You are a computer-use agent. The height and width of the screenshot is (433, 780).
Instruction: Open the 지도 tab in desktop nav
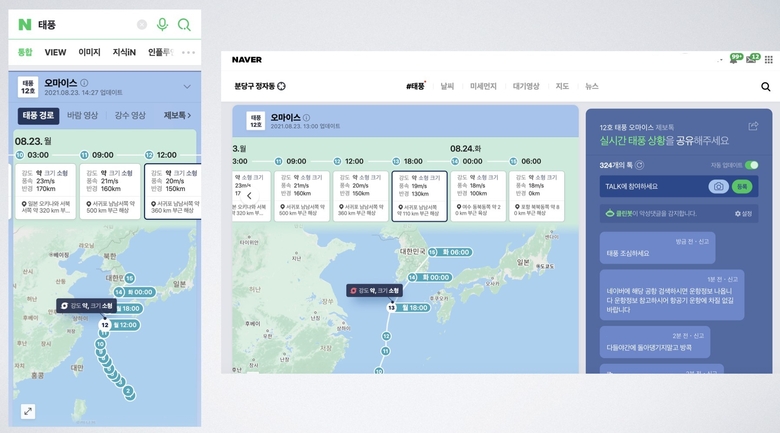pyautogui.click(x=562, y=86)
